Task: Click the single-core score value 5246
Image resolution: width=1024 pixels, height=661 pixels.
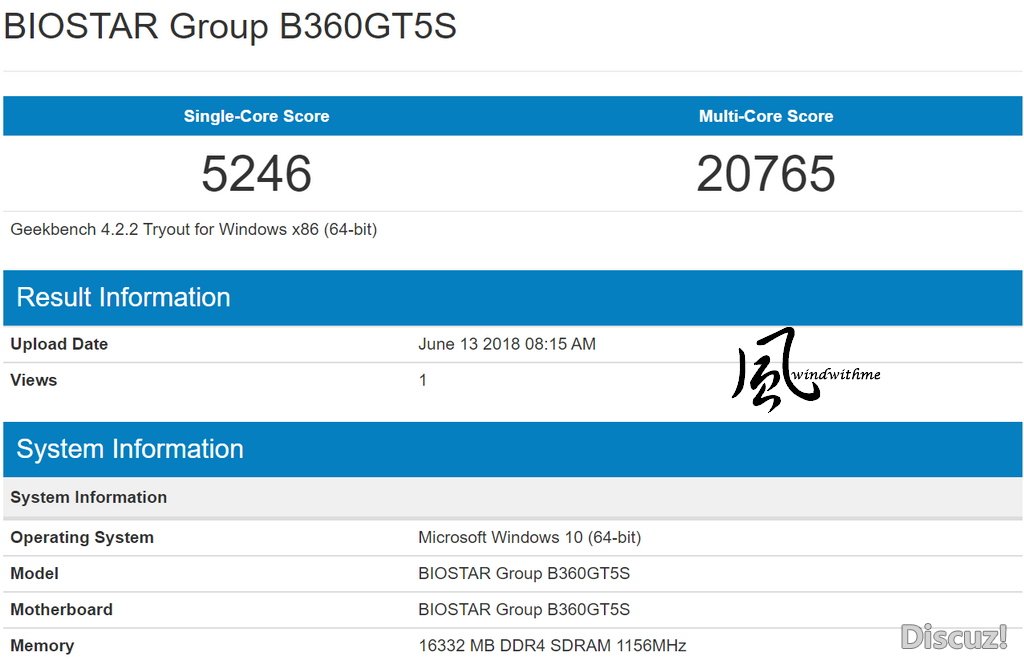Action: 256,174
